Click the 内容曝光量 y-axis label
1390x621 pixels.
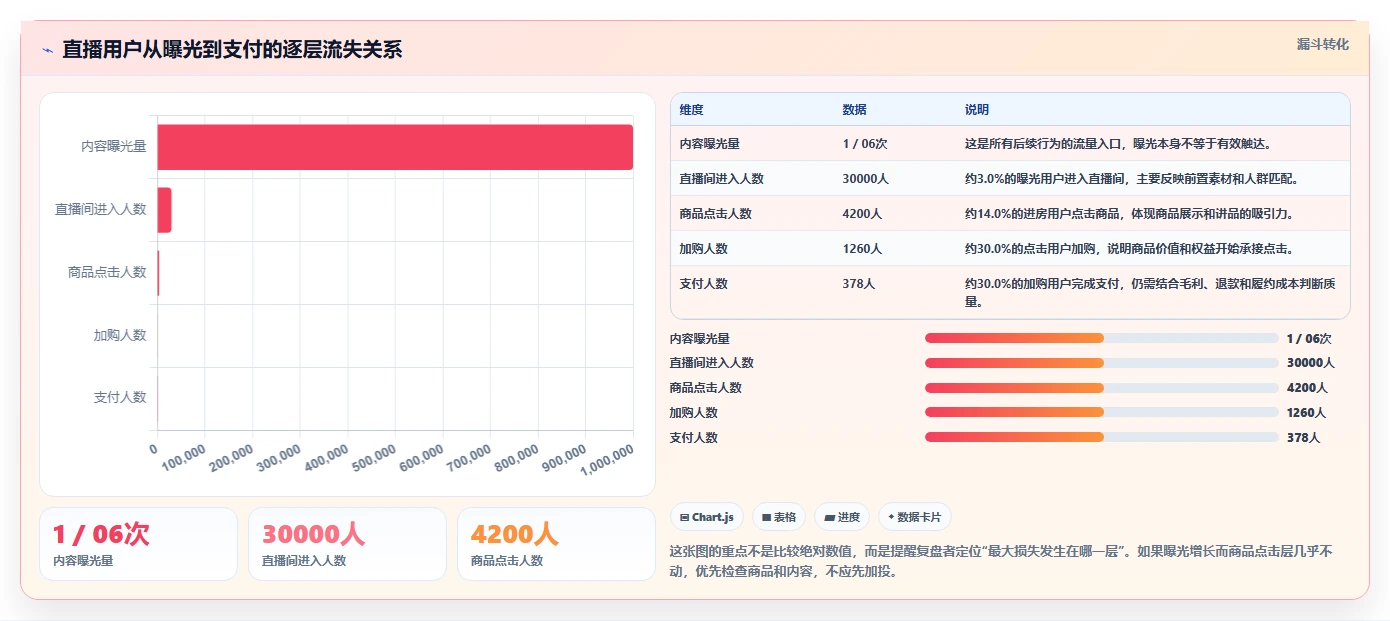[114, 147]
